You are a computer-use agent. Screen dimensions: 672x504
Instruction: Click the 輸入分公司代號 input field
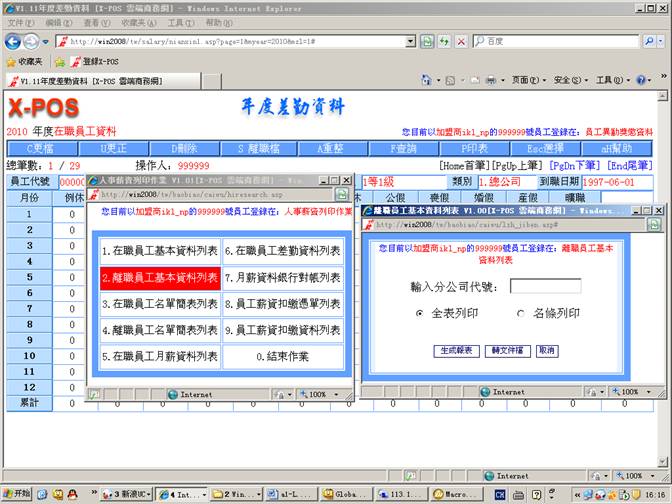pyautogui.click(x=545, y=286)
